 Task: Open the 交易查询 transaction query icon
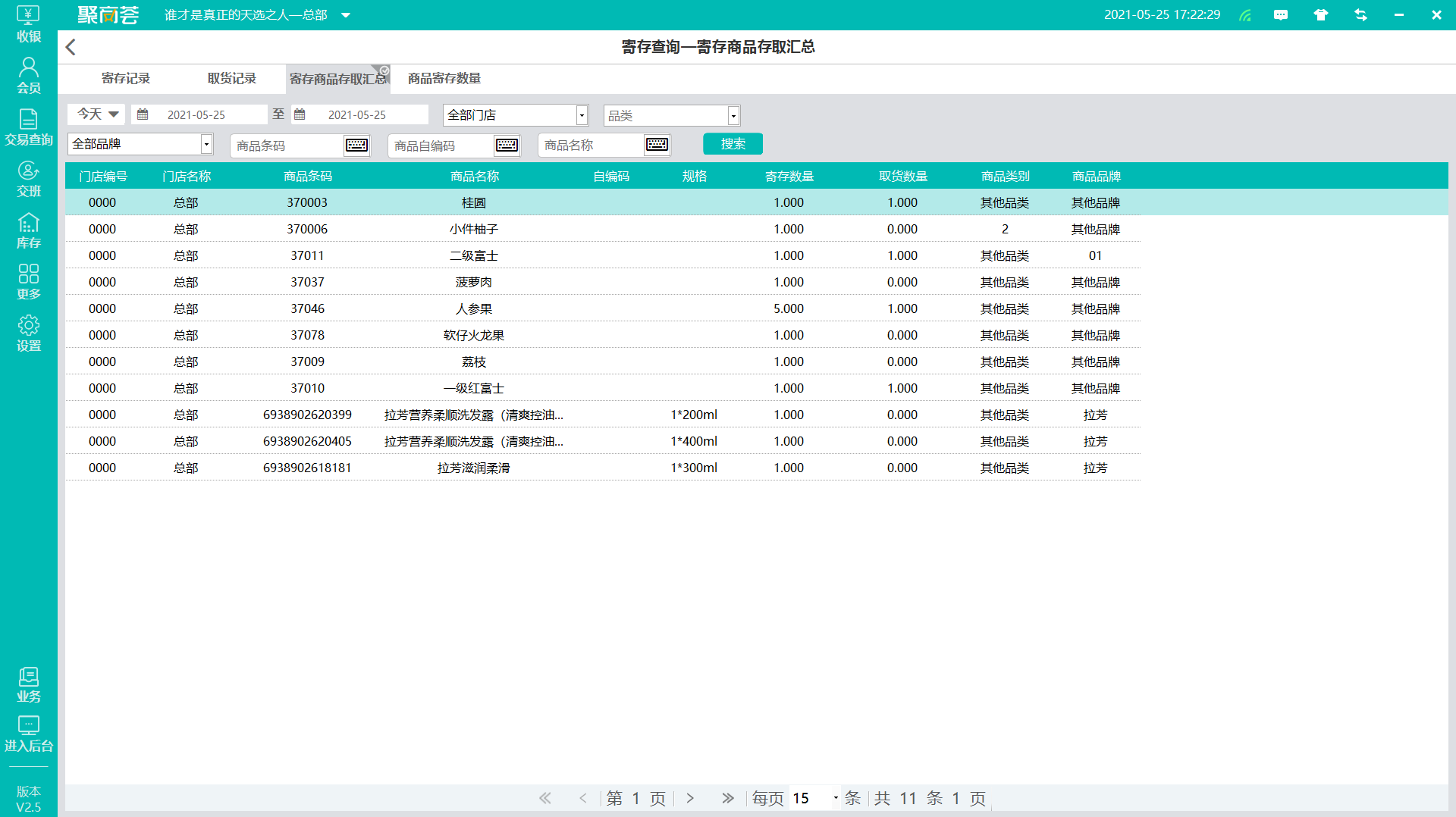click(28, 127)
